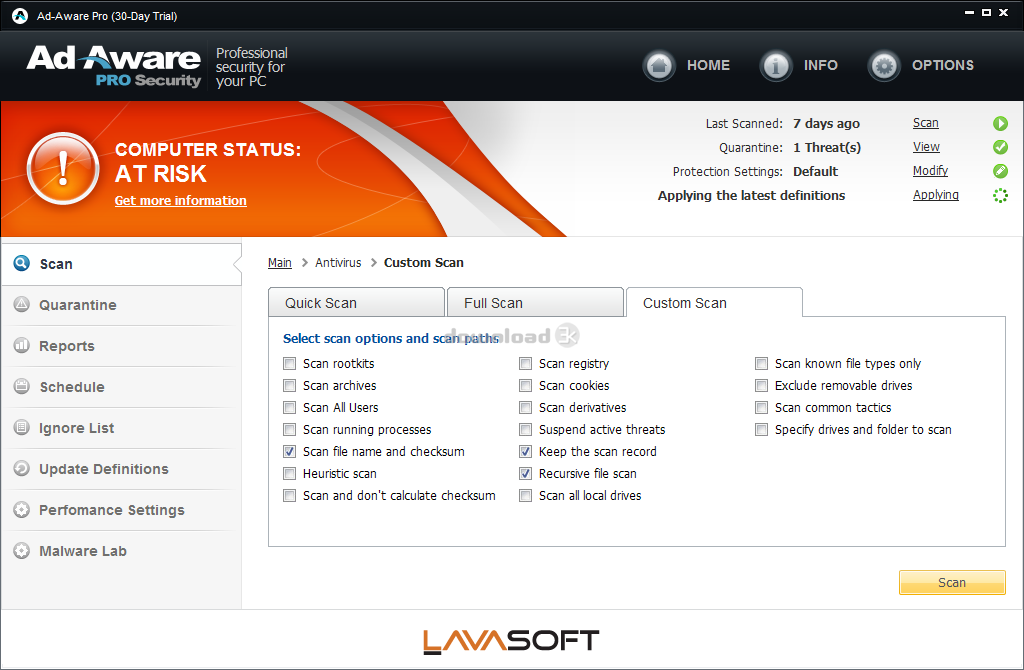
Task: Check the Scan derivatives checkbox
Action: [525, 407]
